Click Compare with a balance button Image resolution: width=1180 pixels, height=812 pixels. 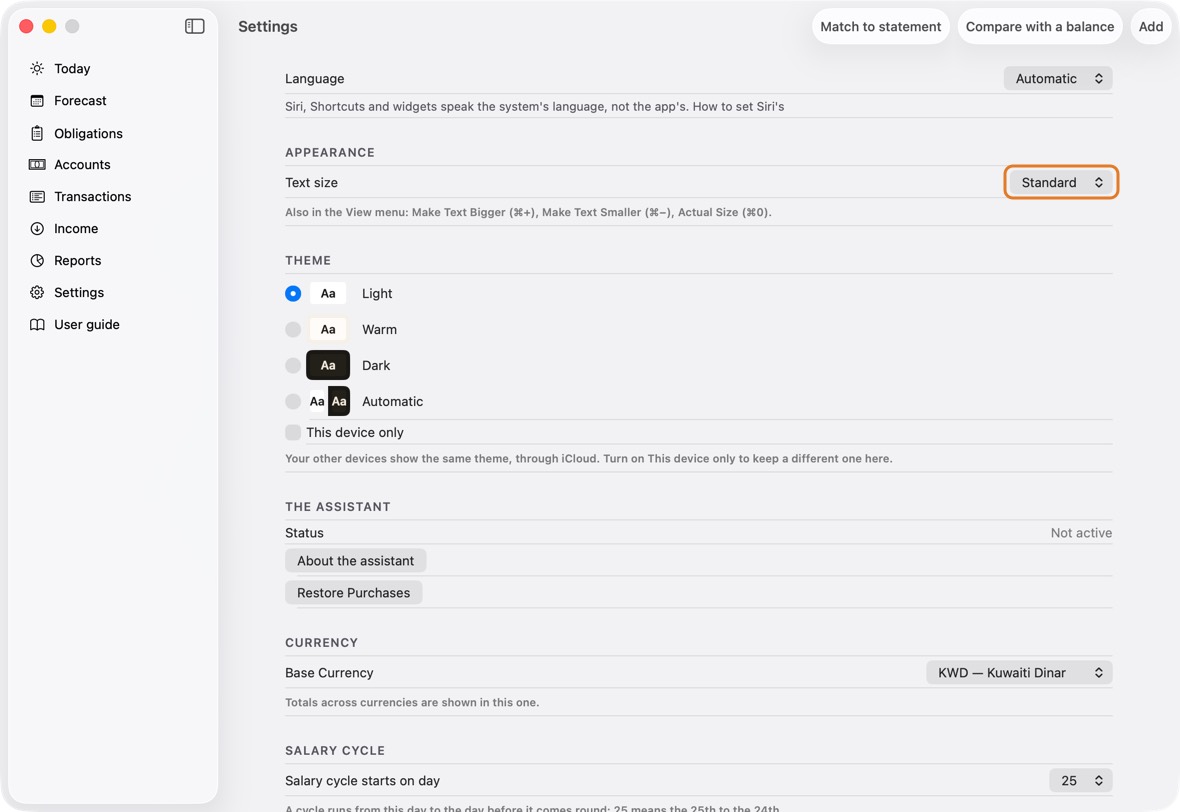(1040, 26)
